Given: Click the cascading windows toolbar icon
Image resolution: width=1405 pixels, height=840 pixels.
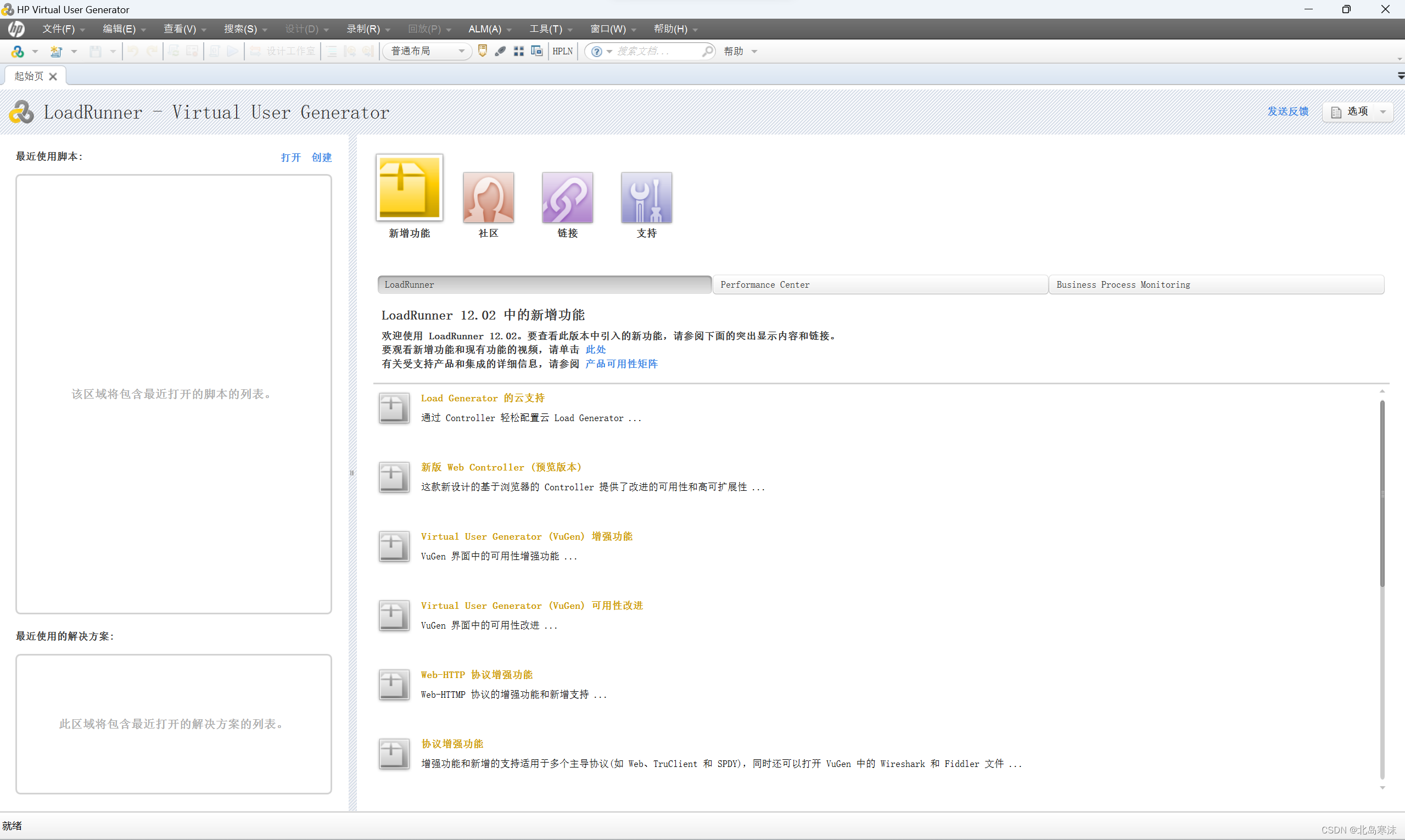Looking at the screenshot, I should click(x=536, y=51).
